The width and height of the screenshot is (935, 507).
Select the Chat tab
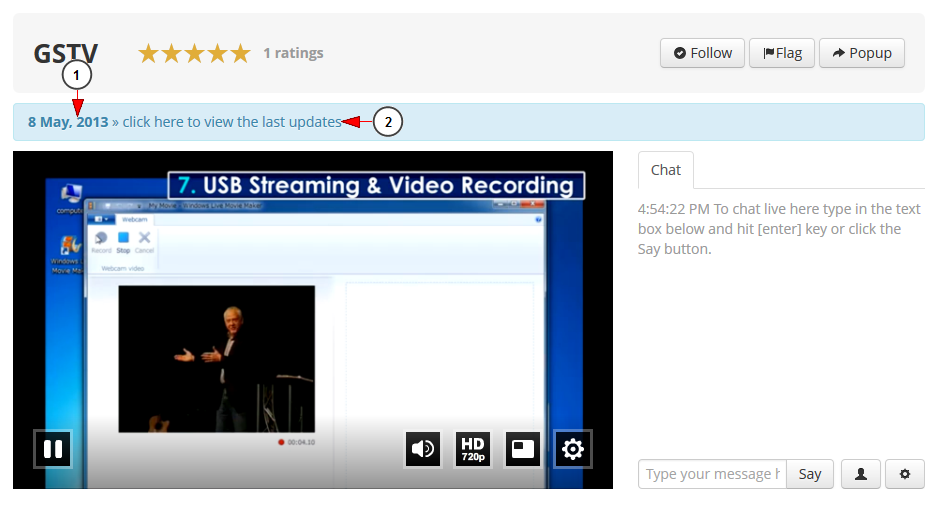click(x=665, y=170)
